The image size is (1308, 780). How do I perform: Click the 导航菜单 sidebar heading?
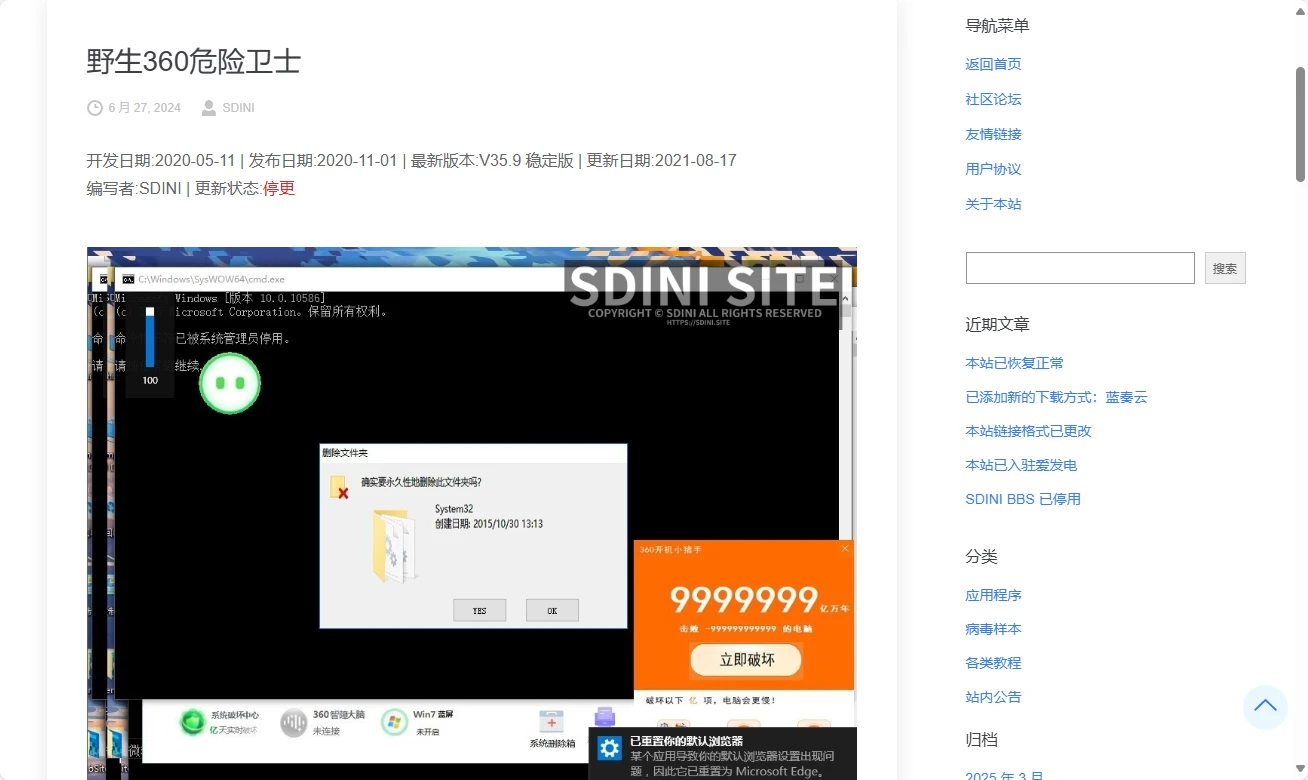997,26
